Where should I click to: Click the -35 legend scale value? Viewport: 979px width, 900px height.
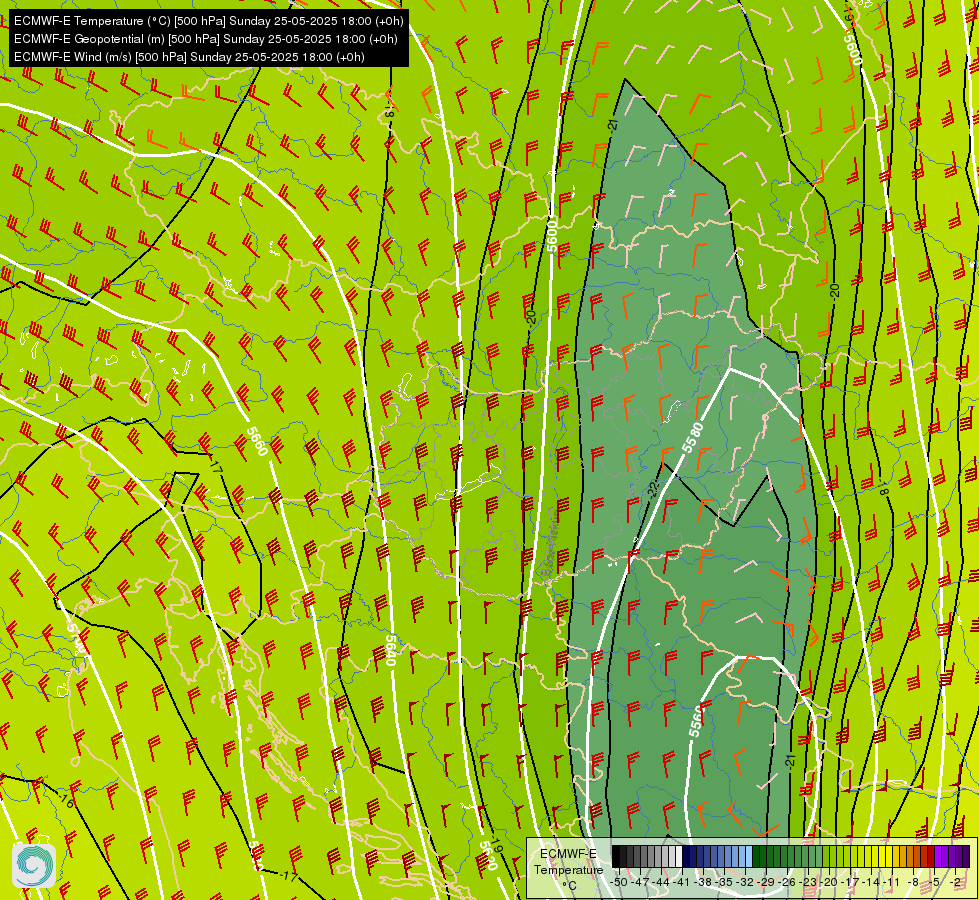click(724, 882)
